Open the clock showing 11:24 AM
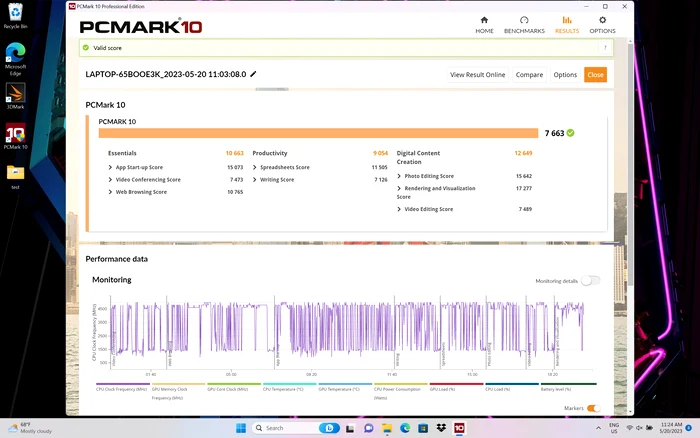This screenshot has height=438, width=700. (x=671, y=428)
